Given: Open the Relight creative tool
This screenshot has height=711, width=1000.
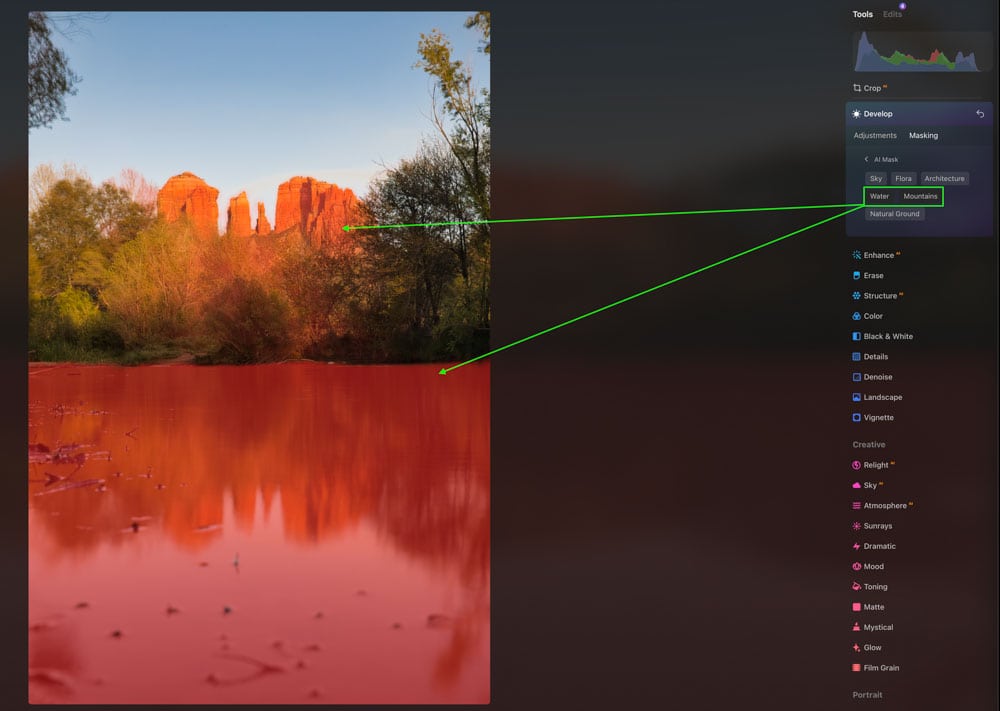Looking at the screenshot, I should (x=874, y=465).
